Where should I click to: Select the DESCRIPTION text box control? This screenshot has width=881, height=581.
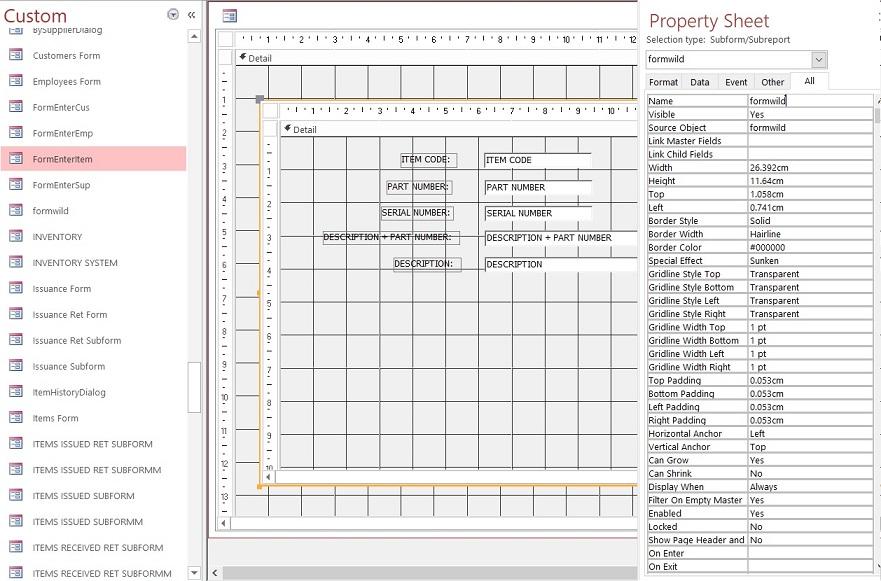click(x=561, y=264)
